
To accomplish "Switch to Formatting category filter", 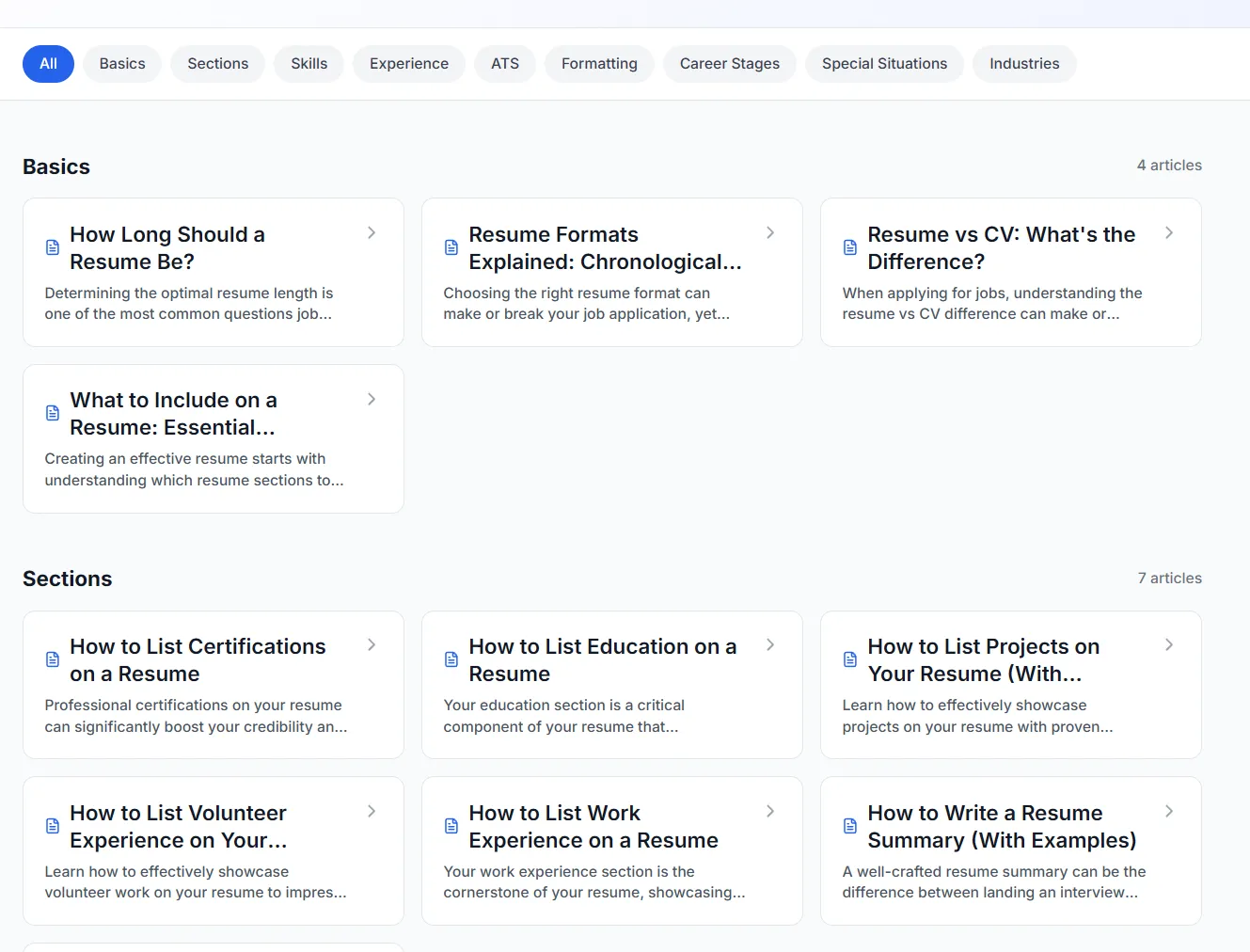I will click(x=599, y=64).
